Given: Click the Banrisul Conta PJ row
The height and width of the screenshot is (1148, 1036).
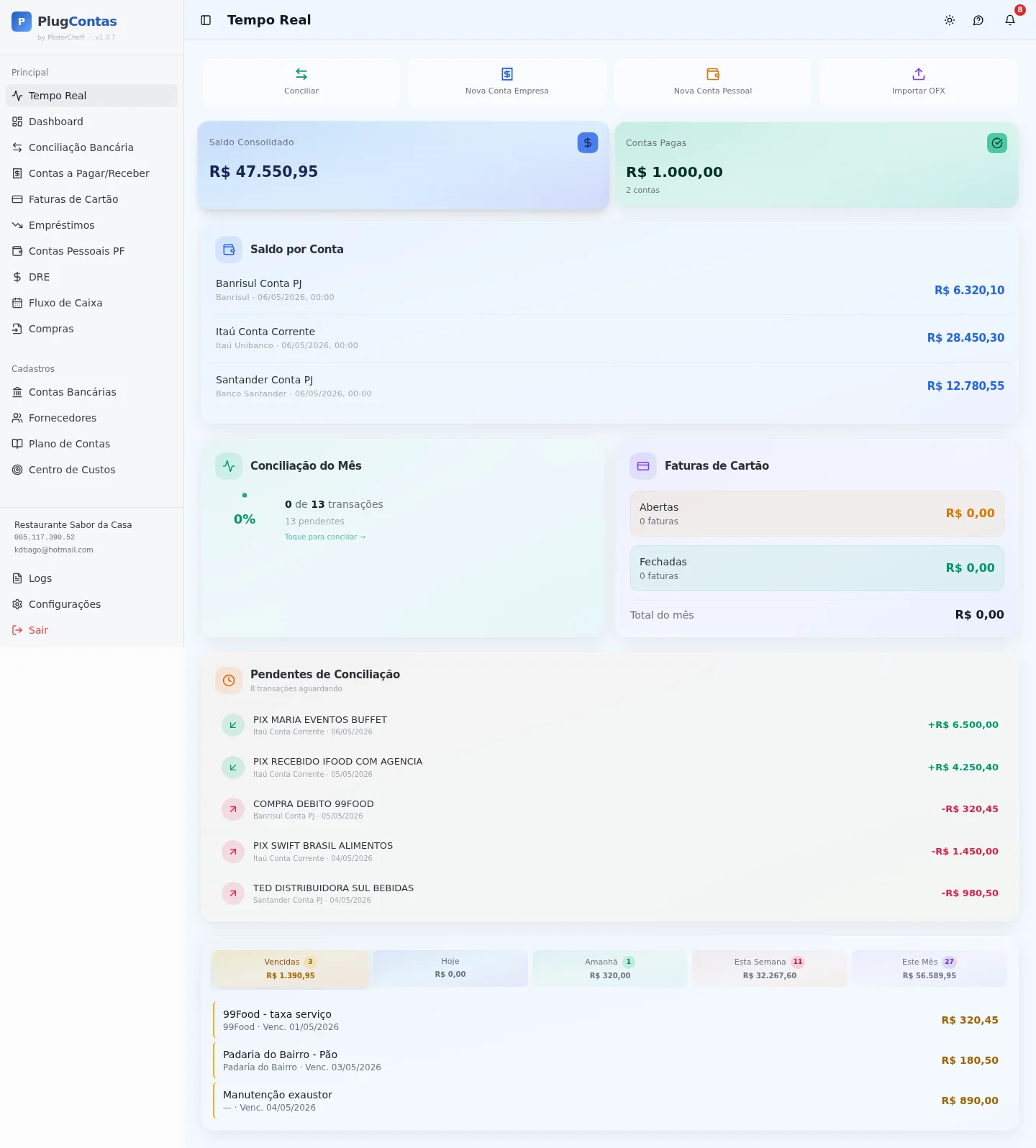Looking at the screenshot, I should [x=610, y=290].
